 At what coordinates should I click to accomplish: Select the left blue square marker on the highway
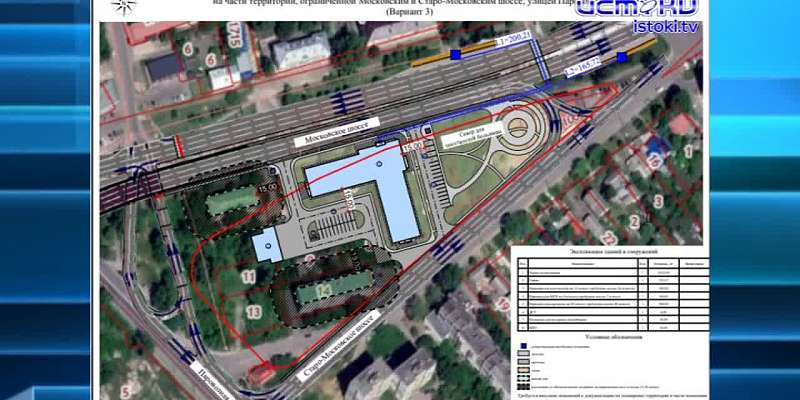(456, 55)
